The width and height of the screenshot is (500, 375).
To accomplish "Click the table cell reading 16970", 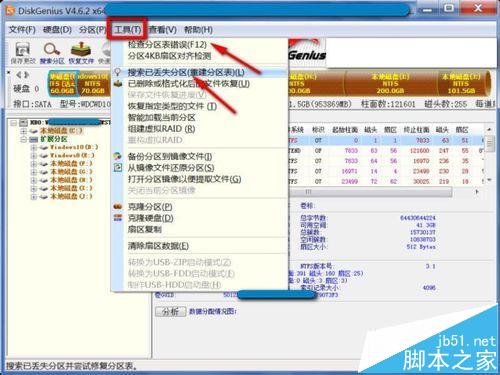I will pos(421,161).
